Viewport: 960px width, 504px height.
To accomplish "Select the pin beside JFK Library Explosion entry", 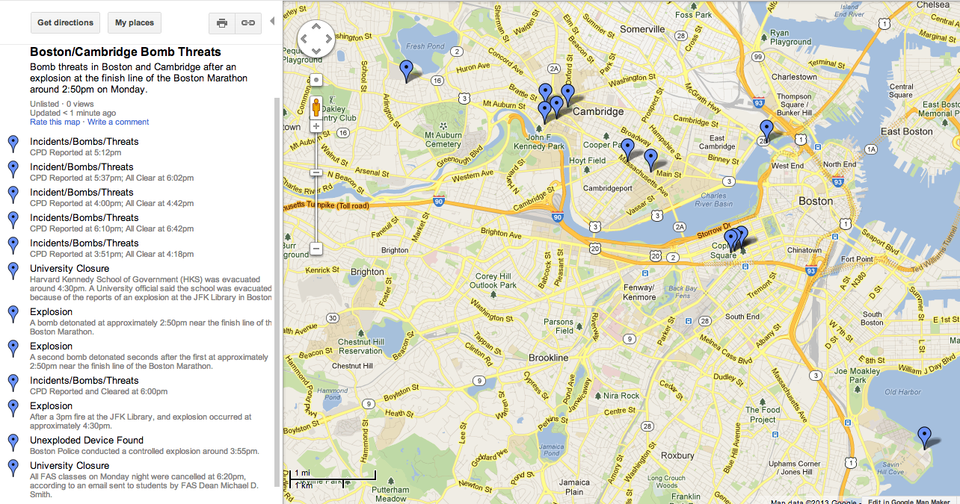I will (x=13, y=409).
